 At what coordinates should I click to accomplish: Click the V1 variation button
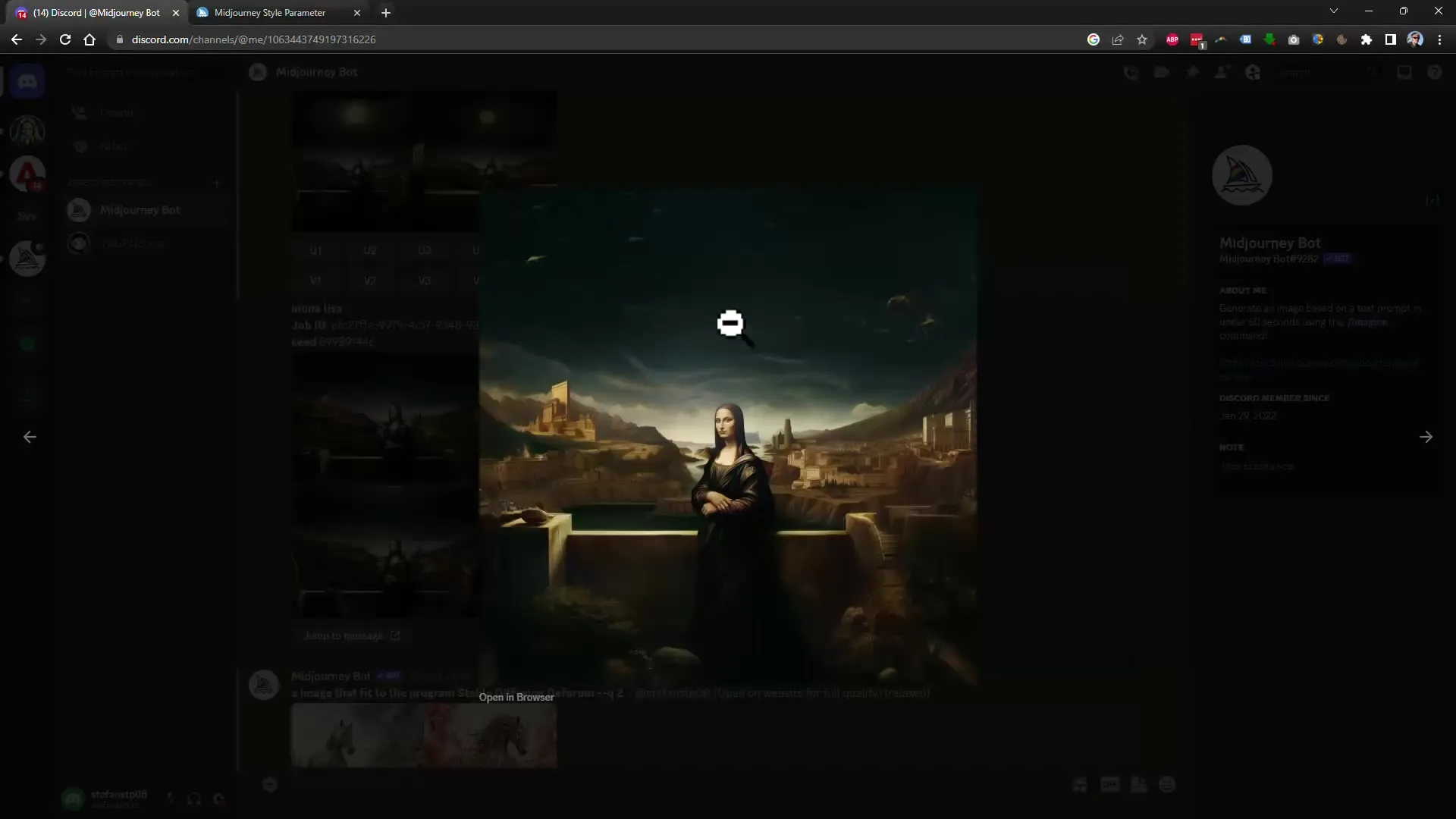(315, 281)
